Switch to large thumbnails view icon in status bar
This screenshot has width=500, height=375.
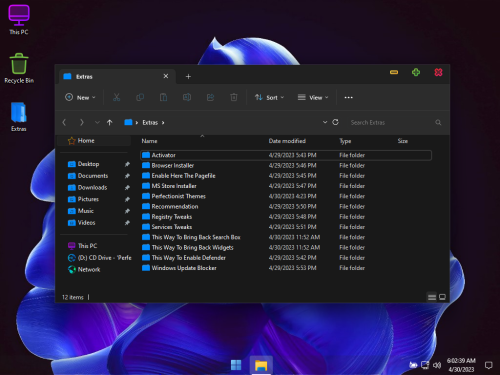[x=442, y=297]
